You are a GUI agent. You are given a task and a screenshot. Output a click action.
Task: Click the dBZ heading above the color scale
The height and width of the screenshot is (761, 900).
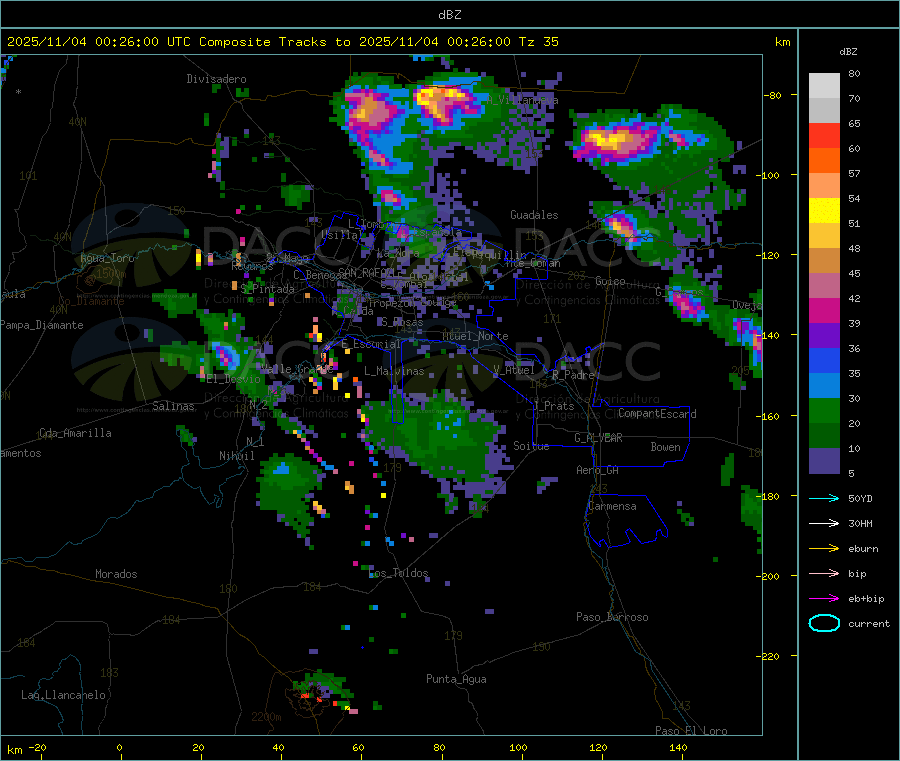tap(848, 52)
